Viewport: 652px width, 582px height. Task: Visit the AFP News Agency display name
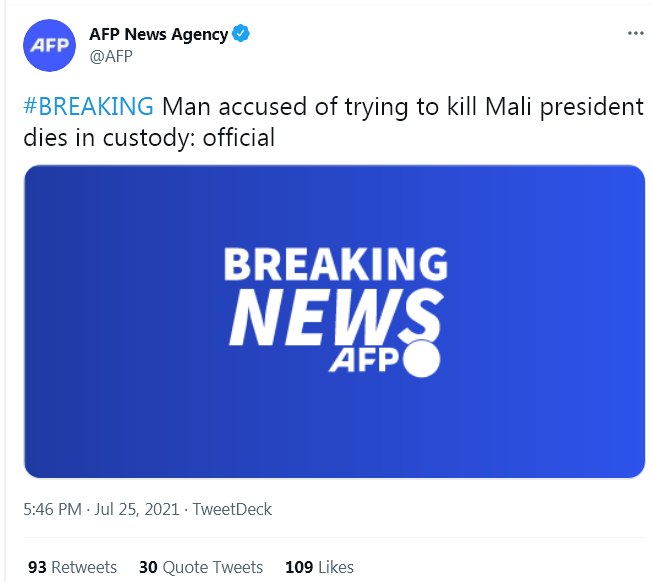(158, 34)
